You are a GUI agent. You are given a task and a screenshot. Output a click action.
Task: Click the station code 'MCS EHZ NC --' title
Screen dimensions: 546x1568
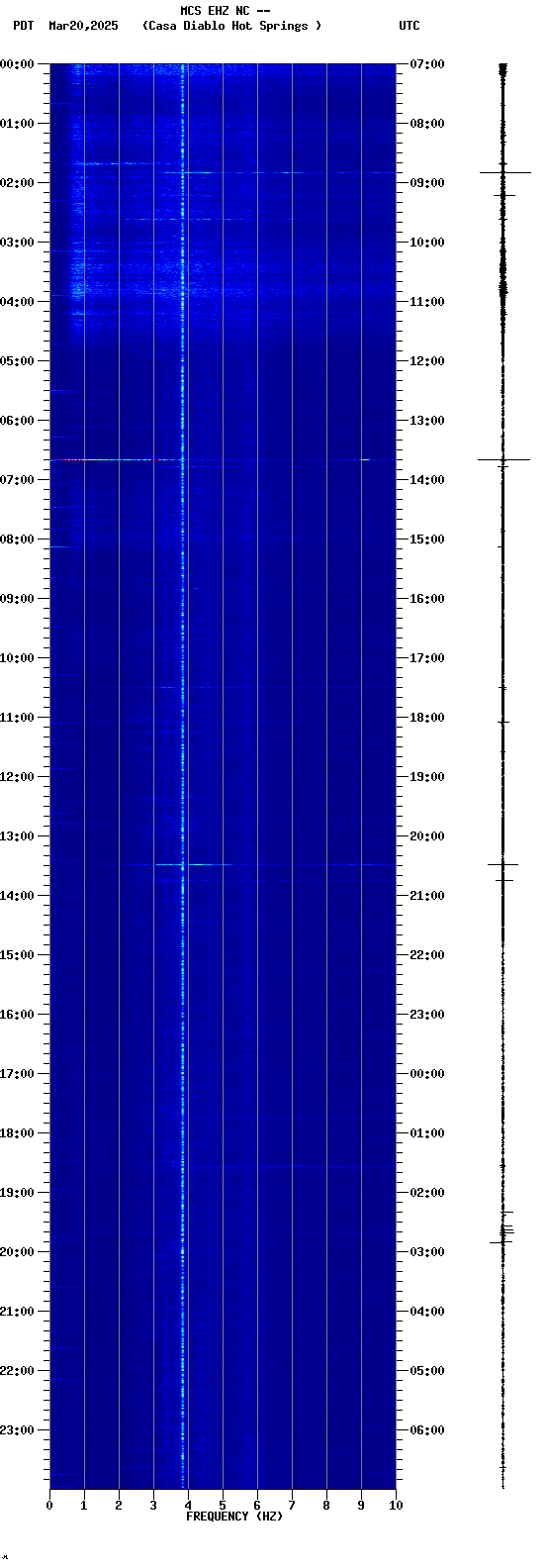pos(225,11)
